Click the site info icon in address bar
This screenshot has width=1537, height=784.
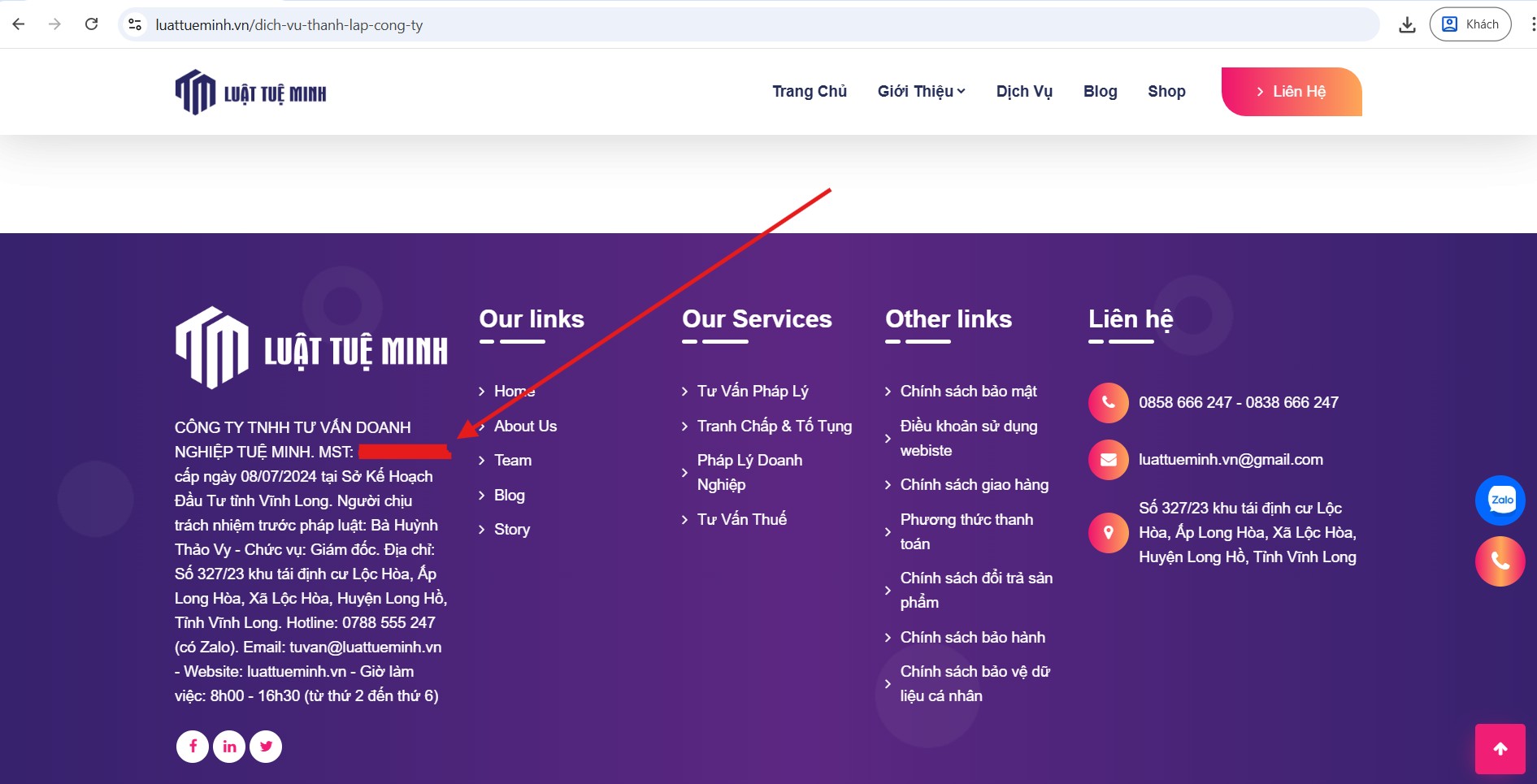(136, 24)
